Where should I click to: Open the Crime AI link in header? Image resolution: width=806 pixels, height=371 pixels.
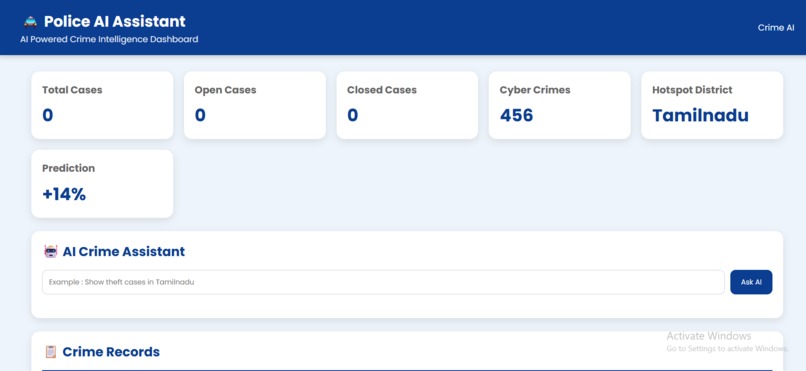(x=776, y=28)
